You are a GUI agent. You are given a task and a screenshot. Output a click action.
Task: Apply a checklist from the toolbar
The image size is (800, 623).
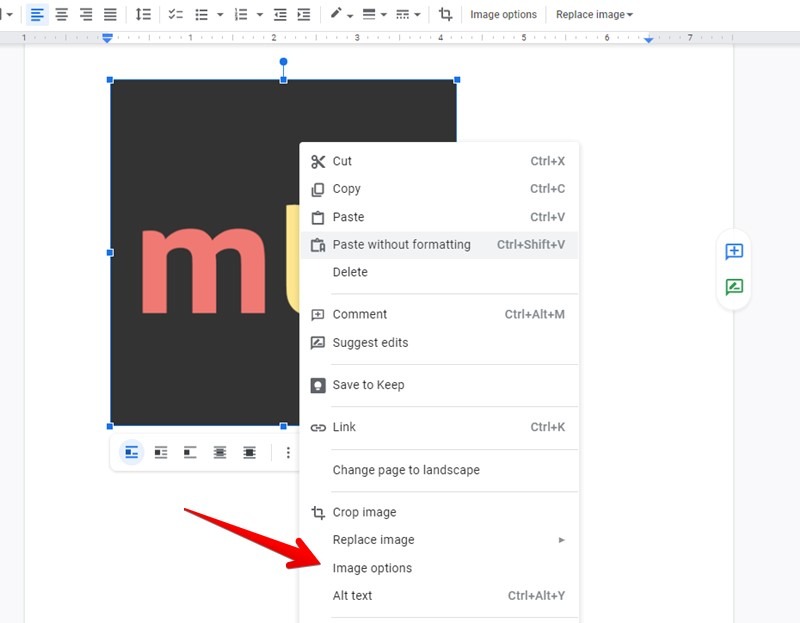click(176, 14)
